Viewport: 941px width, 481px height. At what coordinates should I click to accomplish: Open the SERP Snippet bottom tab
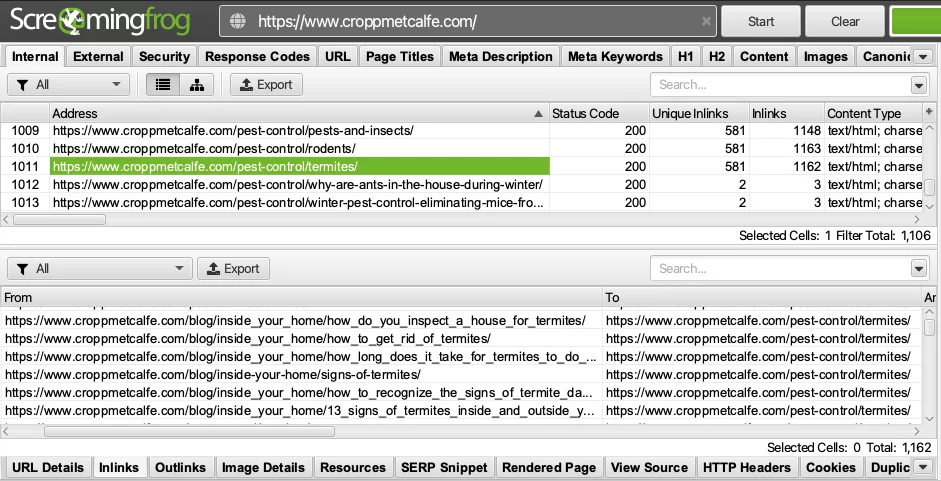(444, 467)
